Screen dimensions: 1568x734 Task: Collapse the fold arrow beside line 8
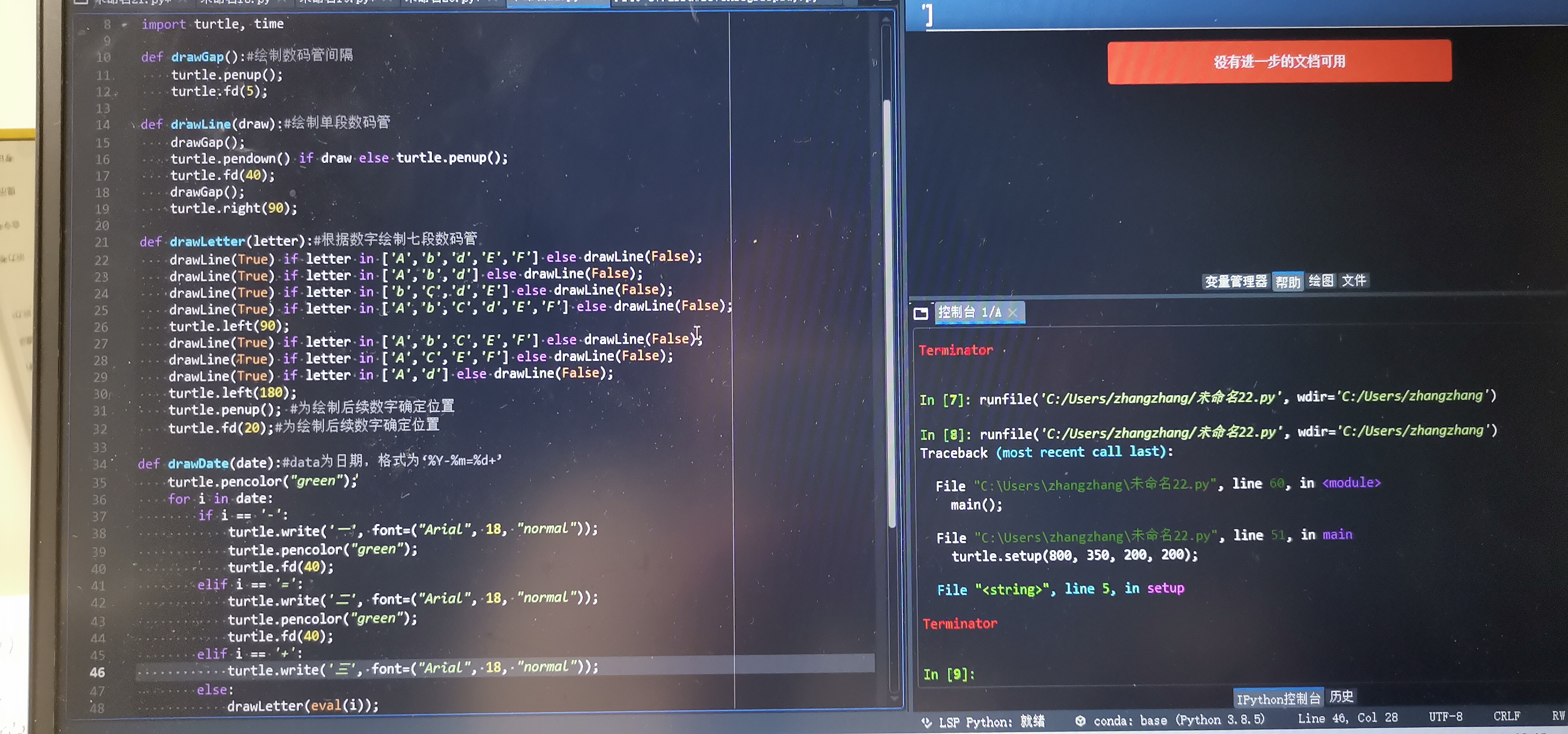125,25
